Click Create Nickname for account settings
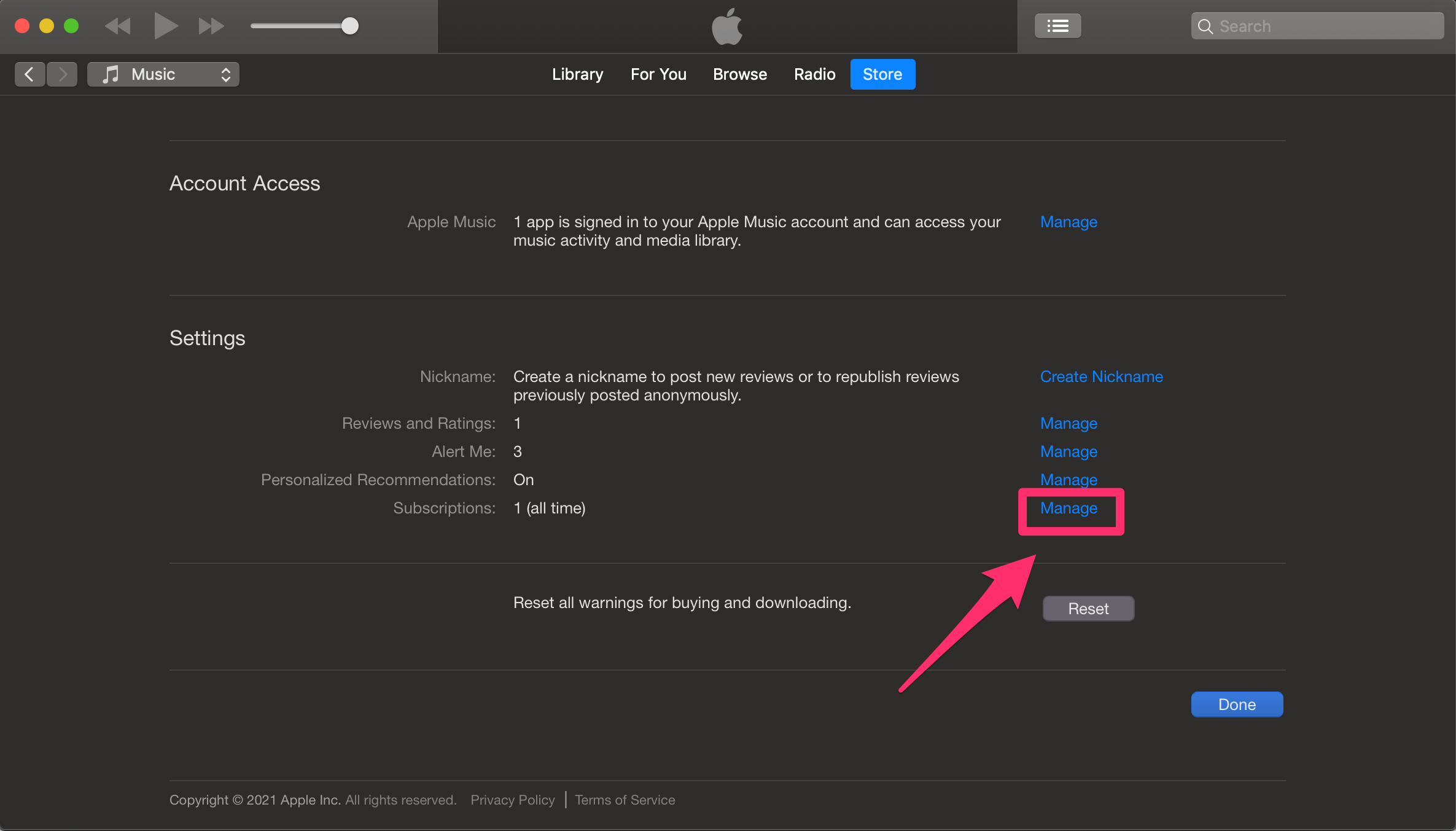Viewport: 1456px width, 831px height. tap(1101, 376)
